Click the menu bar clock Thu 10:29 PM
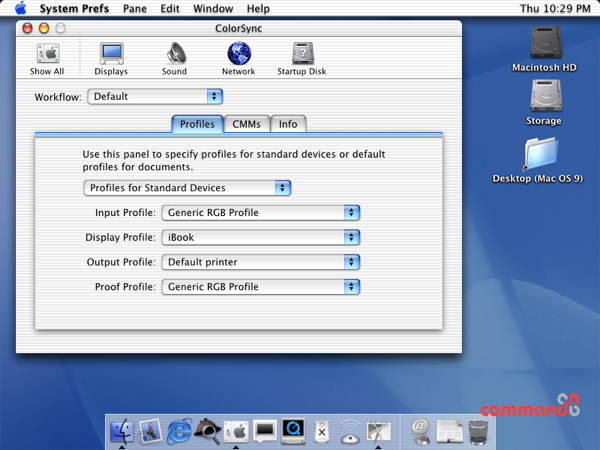The height and width of the screenshot is (450, 600). [555, 8]
